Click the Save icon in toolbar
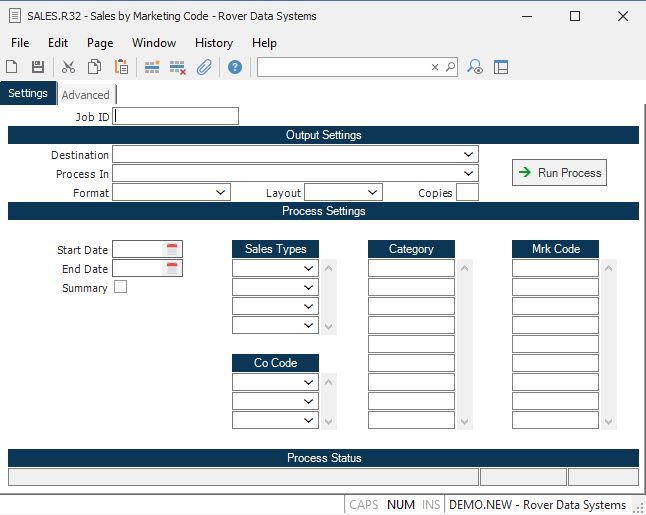This screenshot has width=646, height=515. 38,67
